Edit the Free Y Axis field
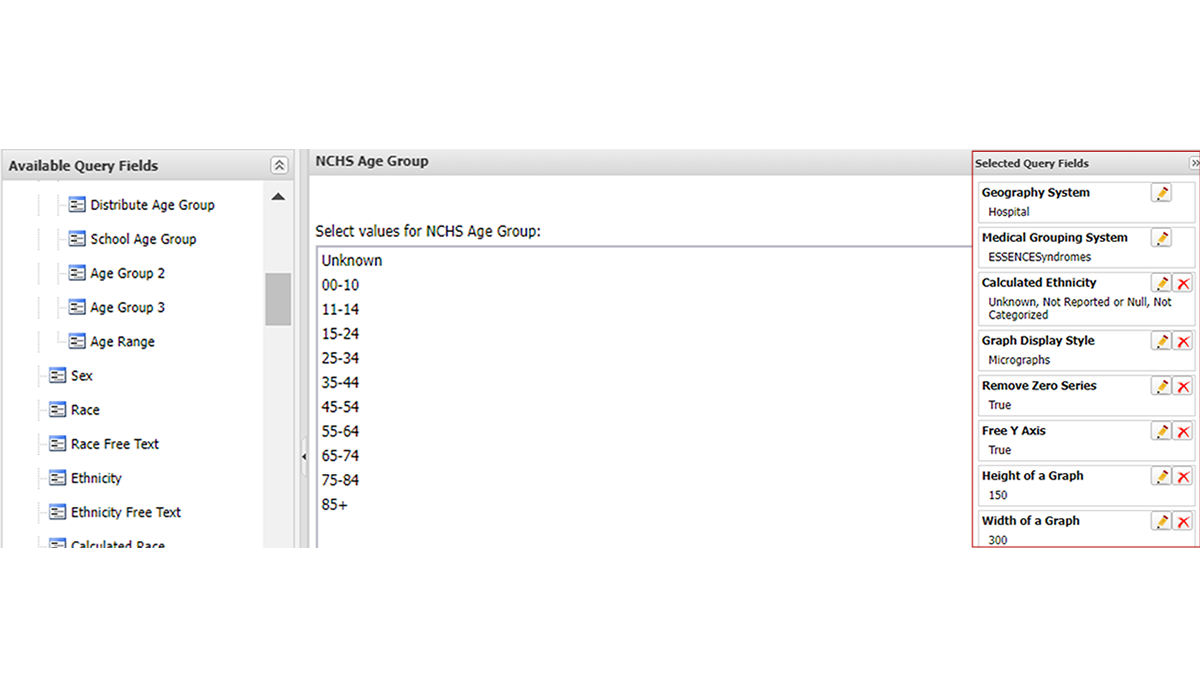The height and width of the screenshot is (675, 1200). pyautogui.click(x=1161, y=431)
